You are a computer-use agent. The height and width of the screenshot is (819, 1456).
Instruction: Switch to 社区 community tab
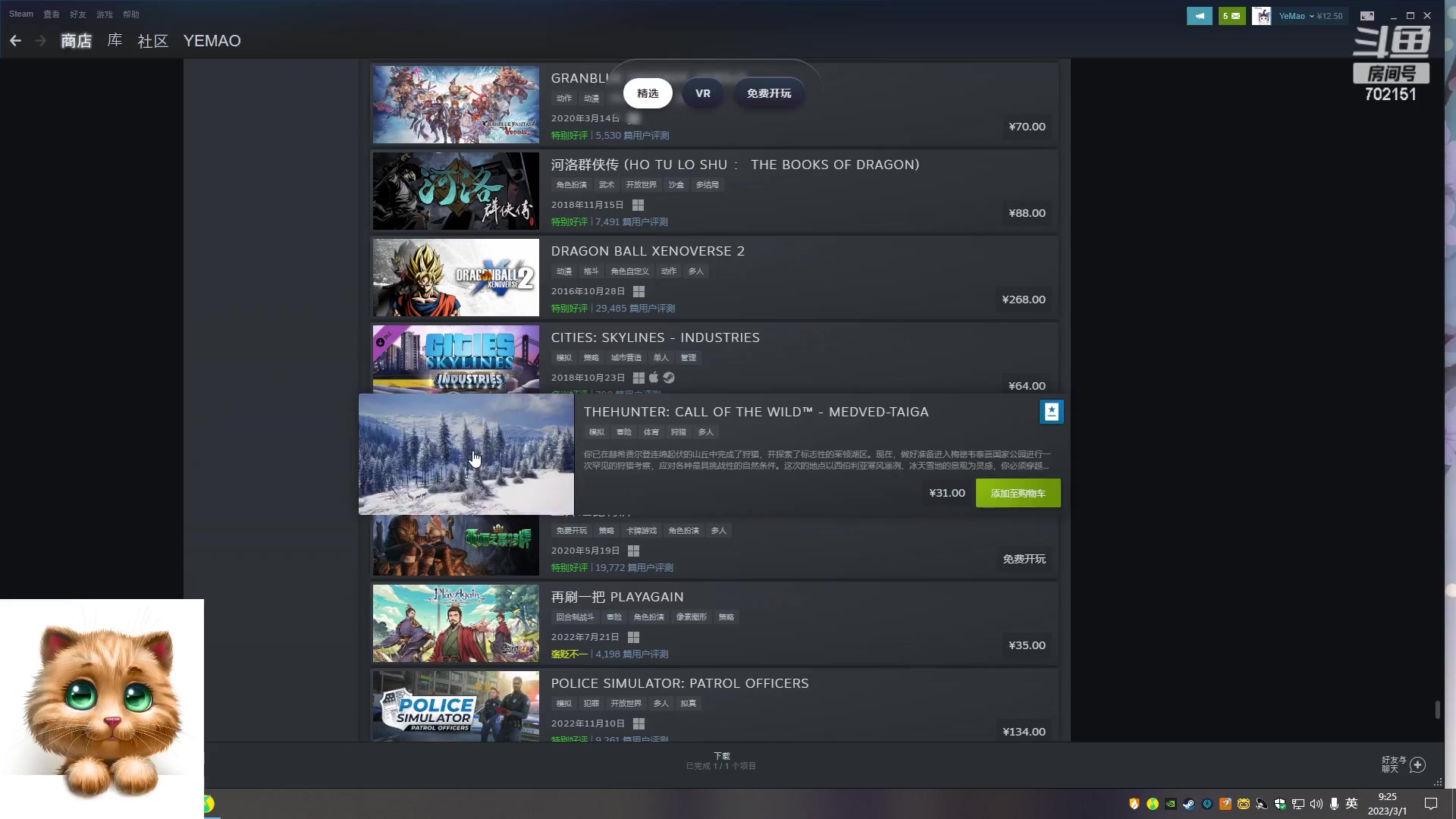(152, 41)
